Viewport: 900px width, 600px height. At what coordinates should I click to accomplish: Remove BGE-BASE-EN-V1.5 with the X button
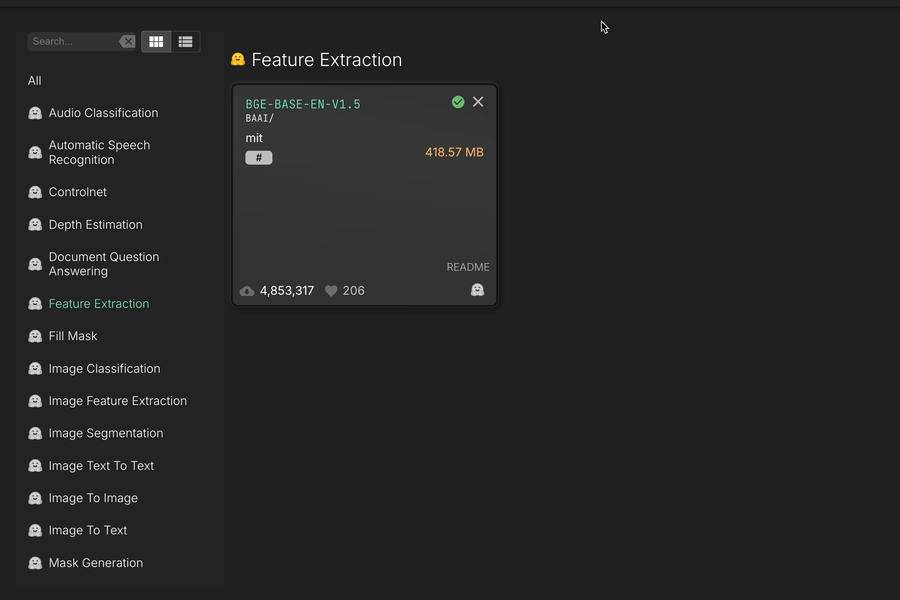click(478, 101)
